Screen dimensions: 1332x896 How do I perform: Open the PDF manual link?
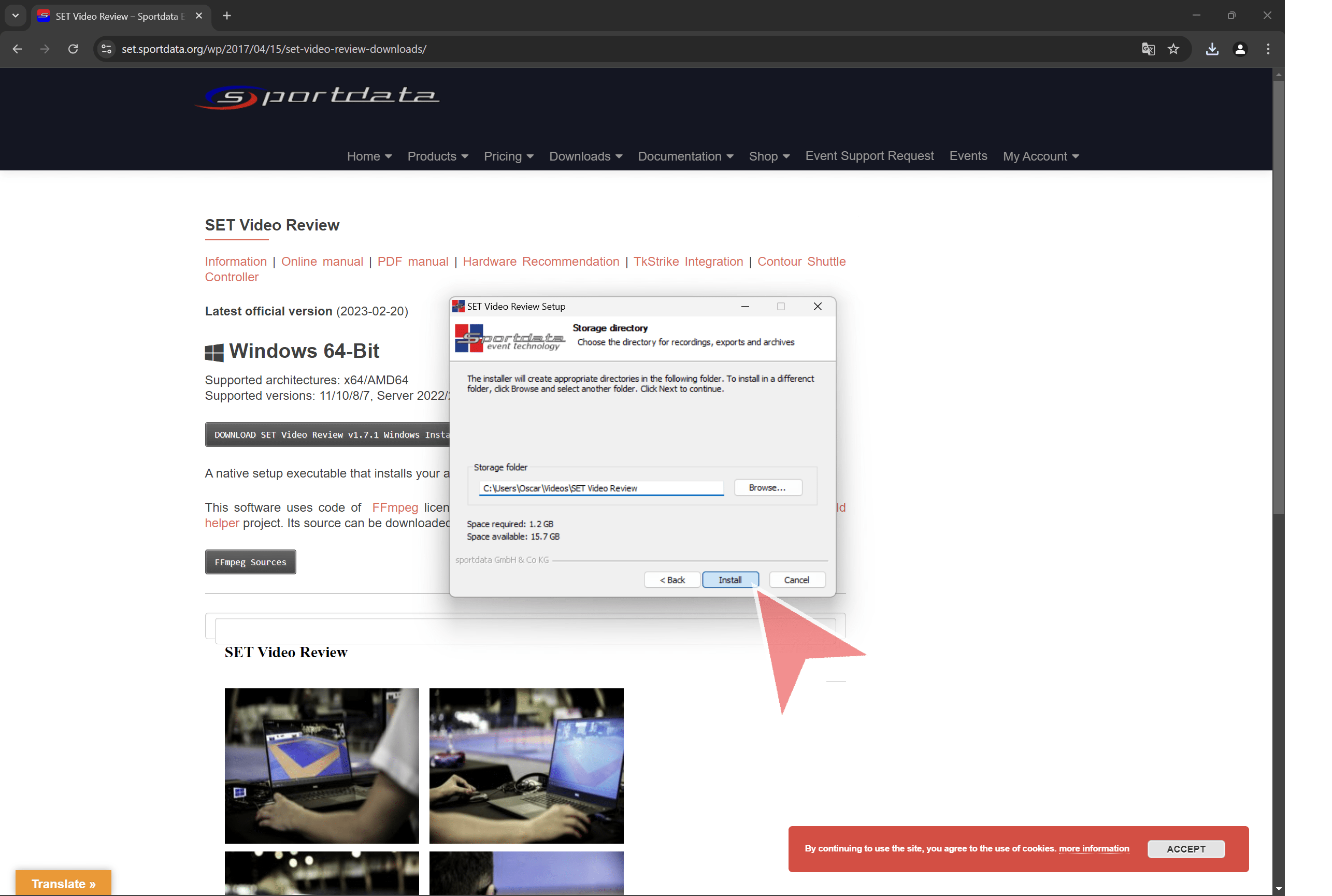[x=413, y=261]
